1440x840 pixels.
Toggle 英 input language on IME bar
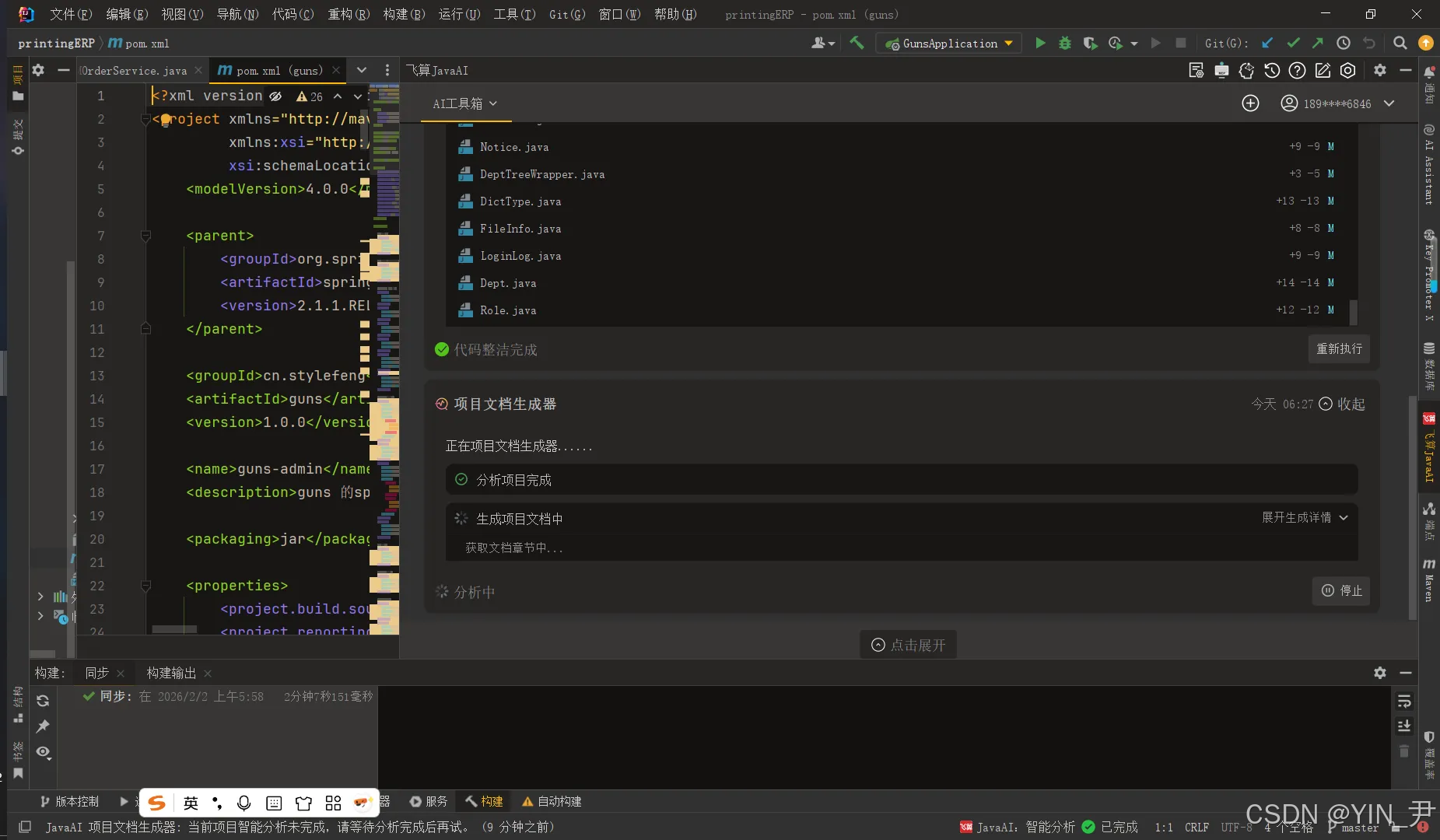tap(191, 803)
